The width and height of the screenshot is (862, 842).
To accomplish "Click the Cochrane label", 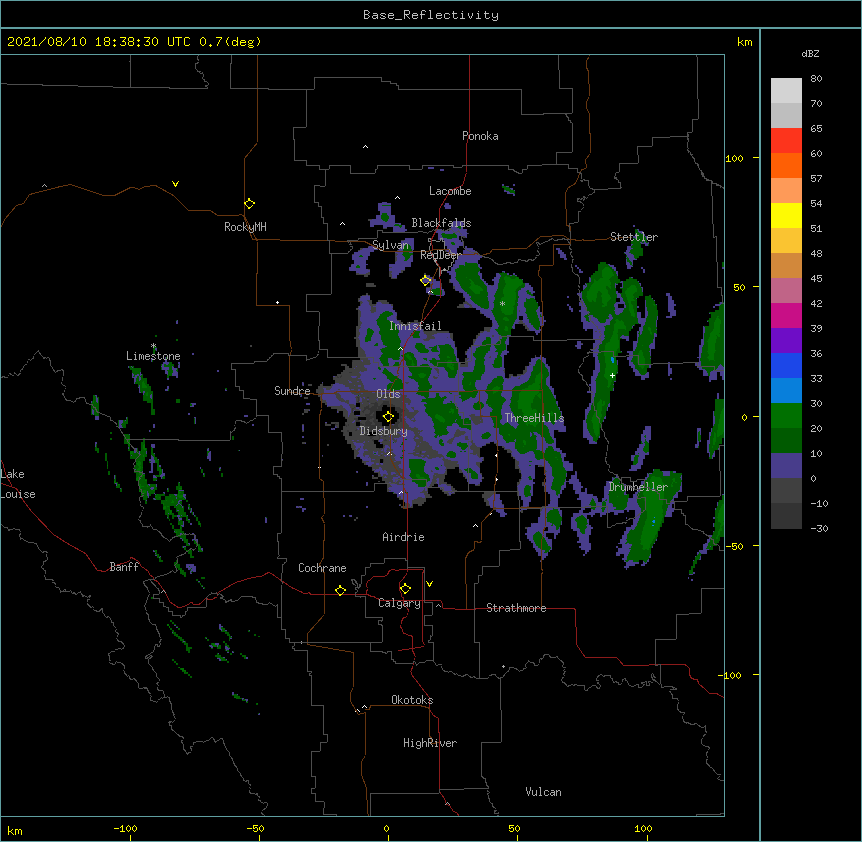I will (322, 568).
